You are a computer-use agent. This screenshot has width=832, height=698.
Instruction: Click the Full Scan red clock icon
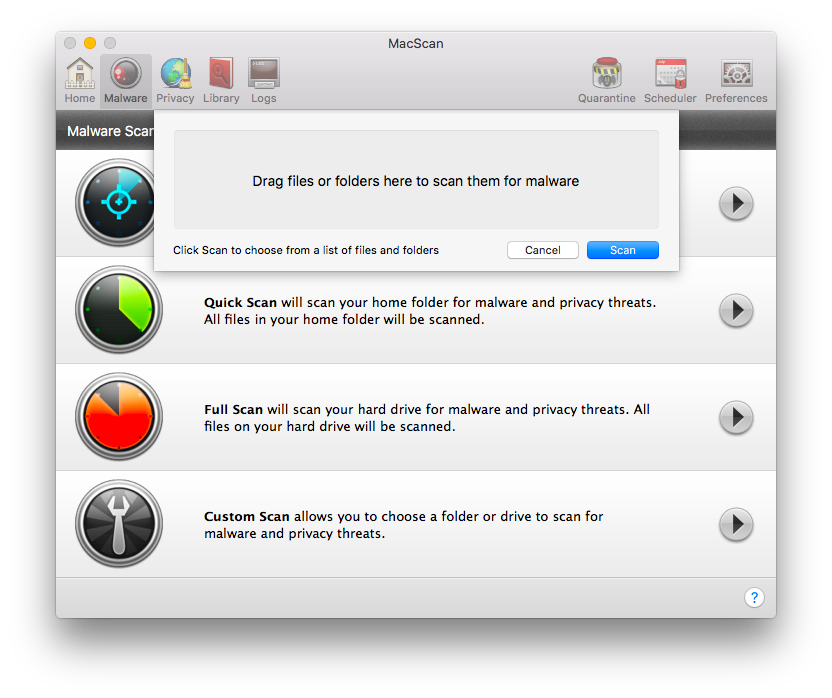[x=119, y=417]
